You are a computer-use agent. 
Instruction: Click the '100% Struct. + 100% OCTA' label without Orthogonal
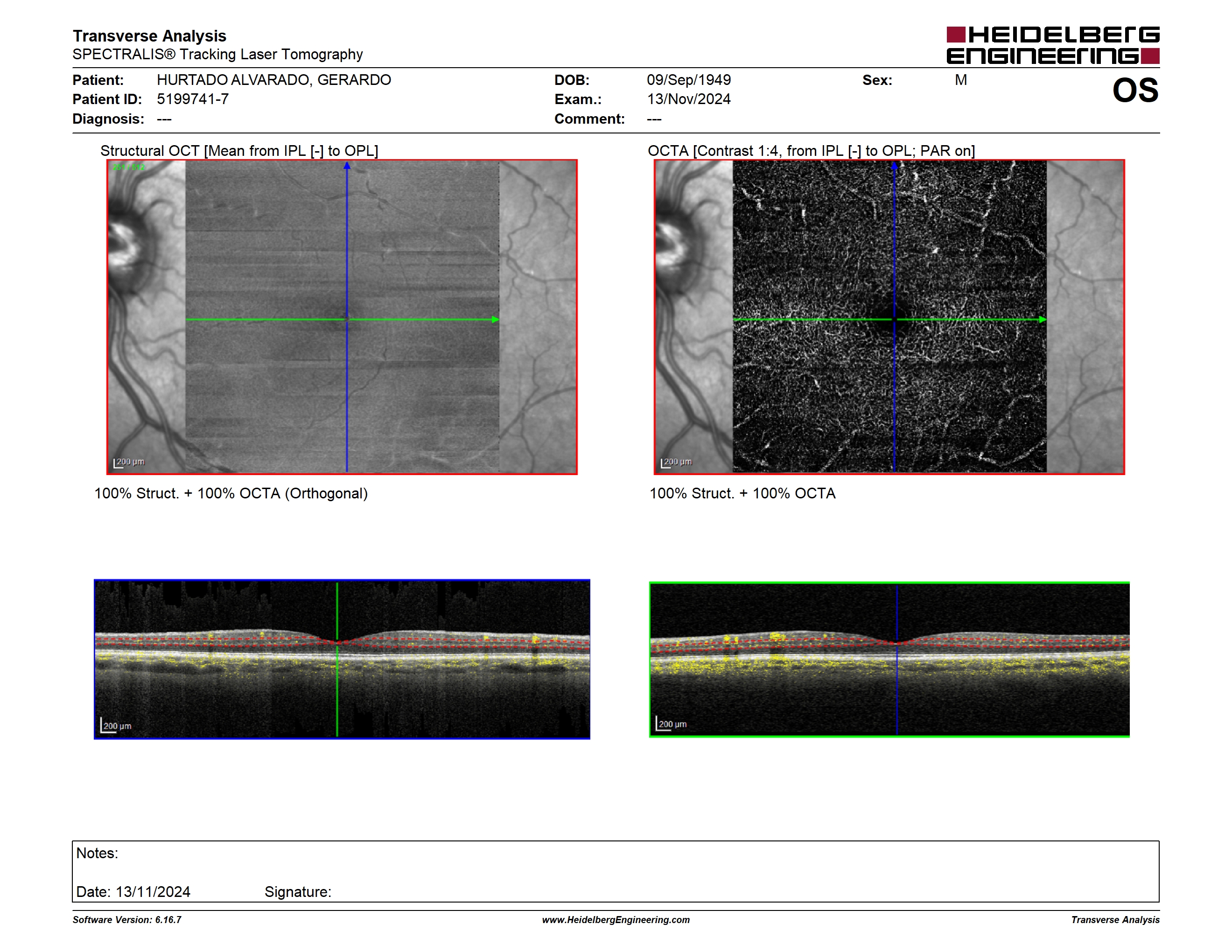tap(742, 493)
